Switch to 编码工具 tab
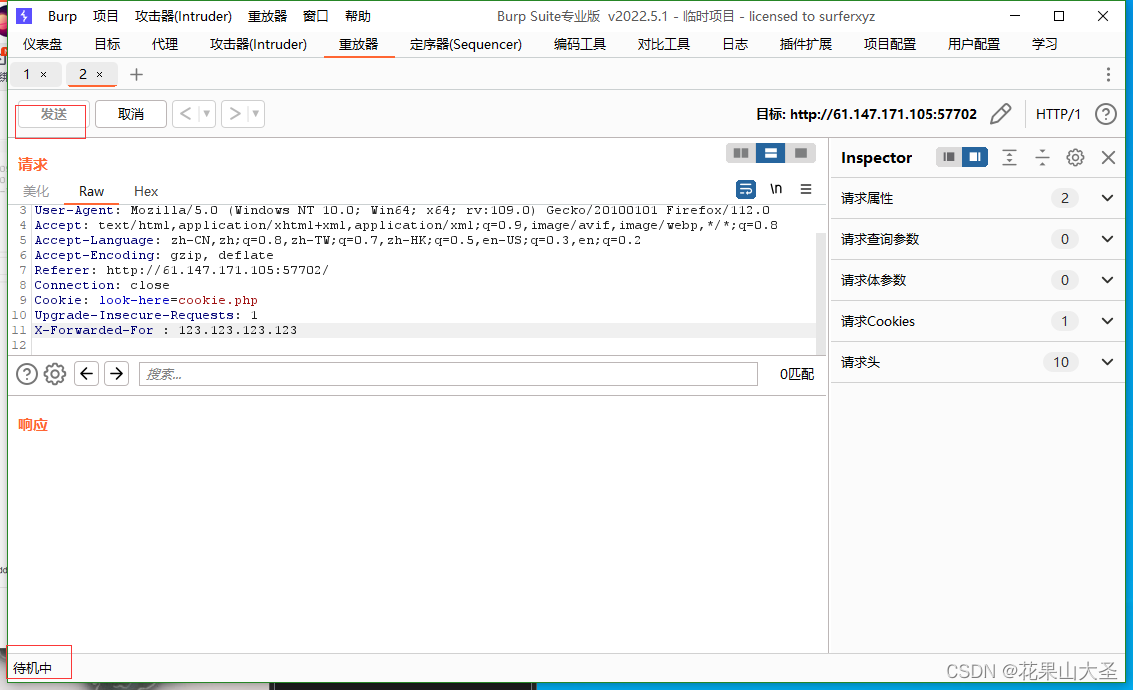Viewport: 1133px width, 690px height. (x=580, y=44)
